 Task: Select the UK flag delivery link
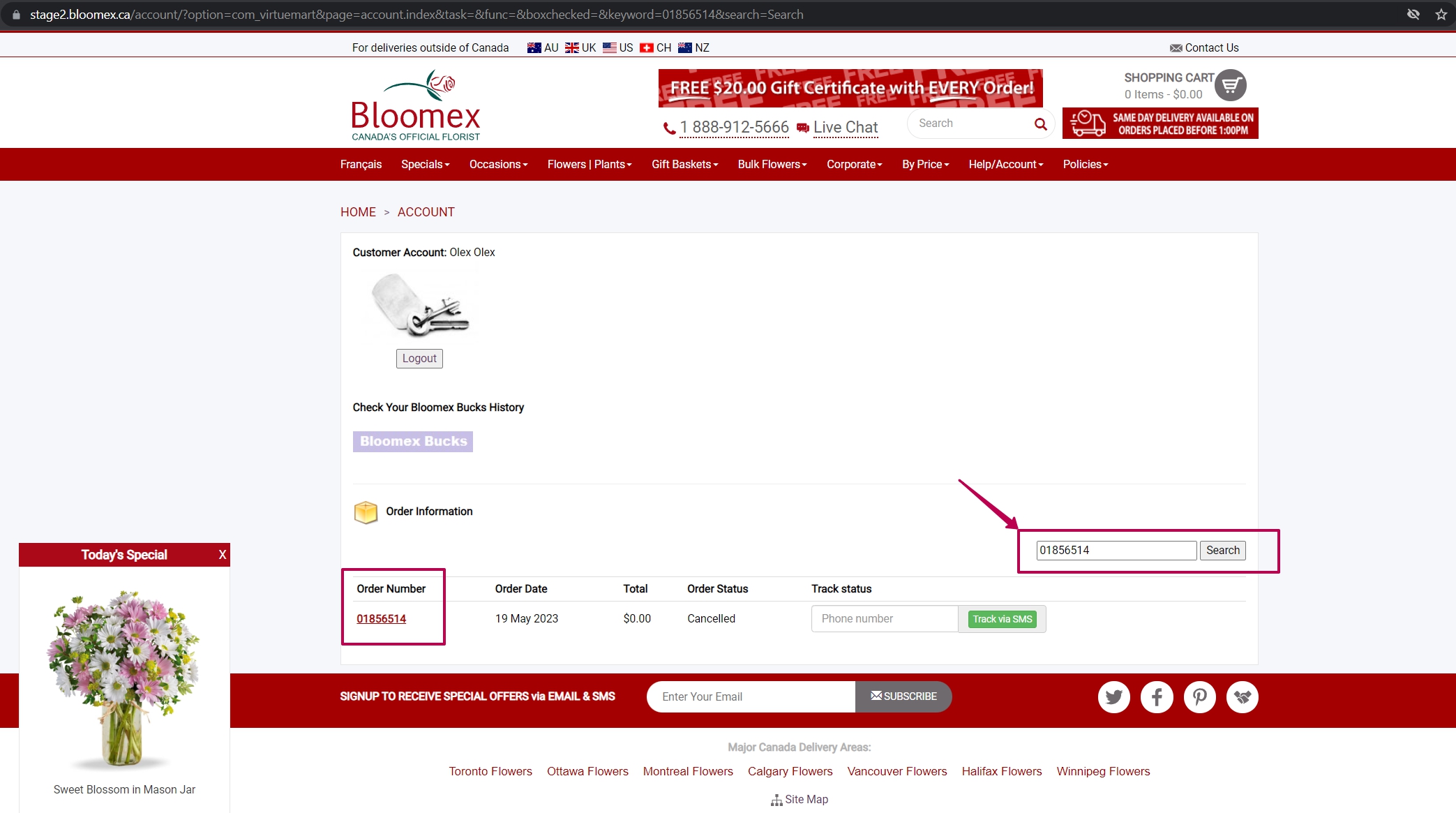[x=580, y=47]
